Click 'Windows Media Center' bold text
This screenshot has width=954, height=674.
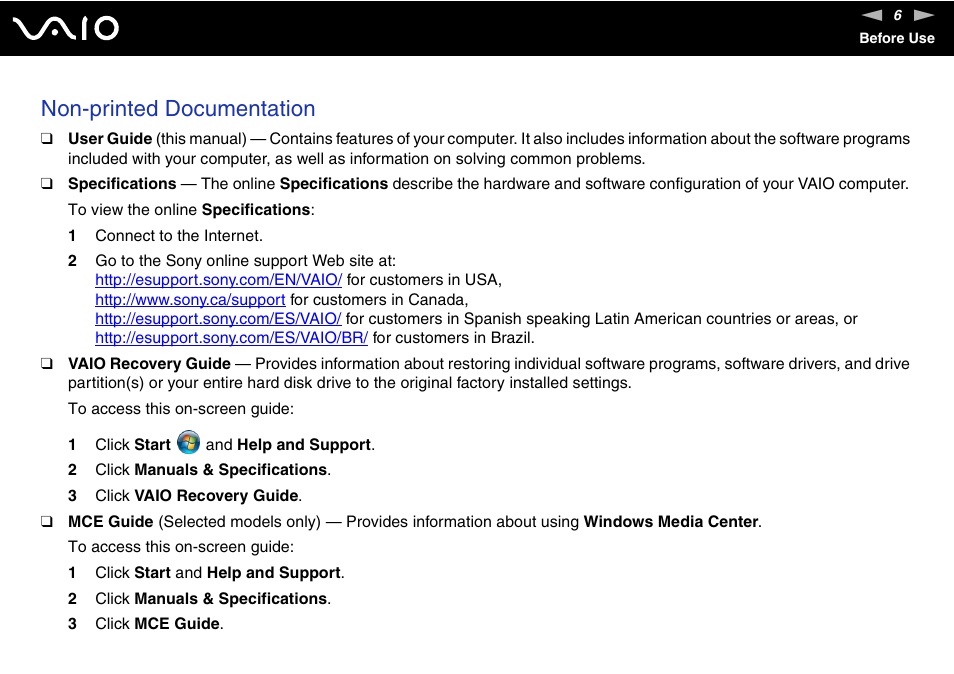671,522
